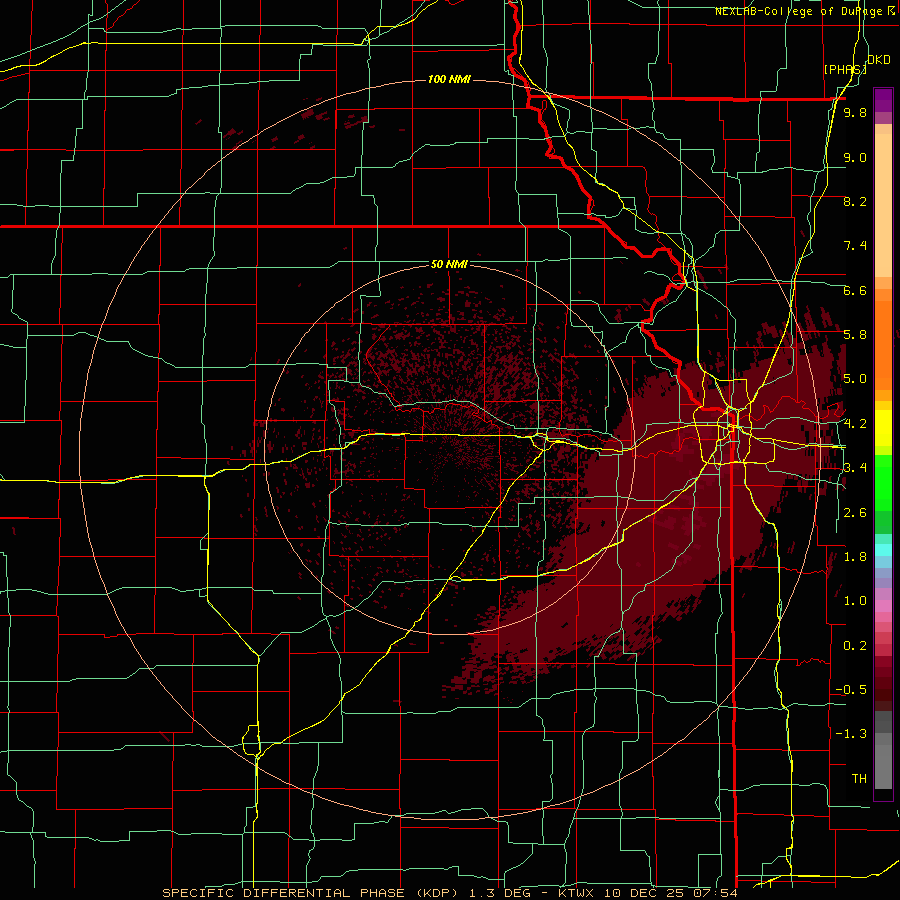
Task: Click the 8.2 value on the color scale
Action: [x=855, y=201]
